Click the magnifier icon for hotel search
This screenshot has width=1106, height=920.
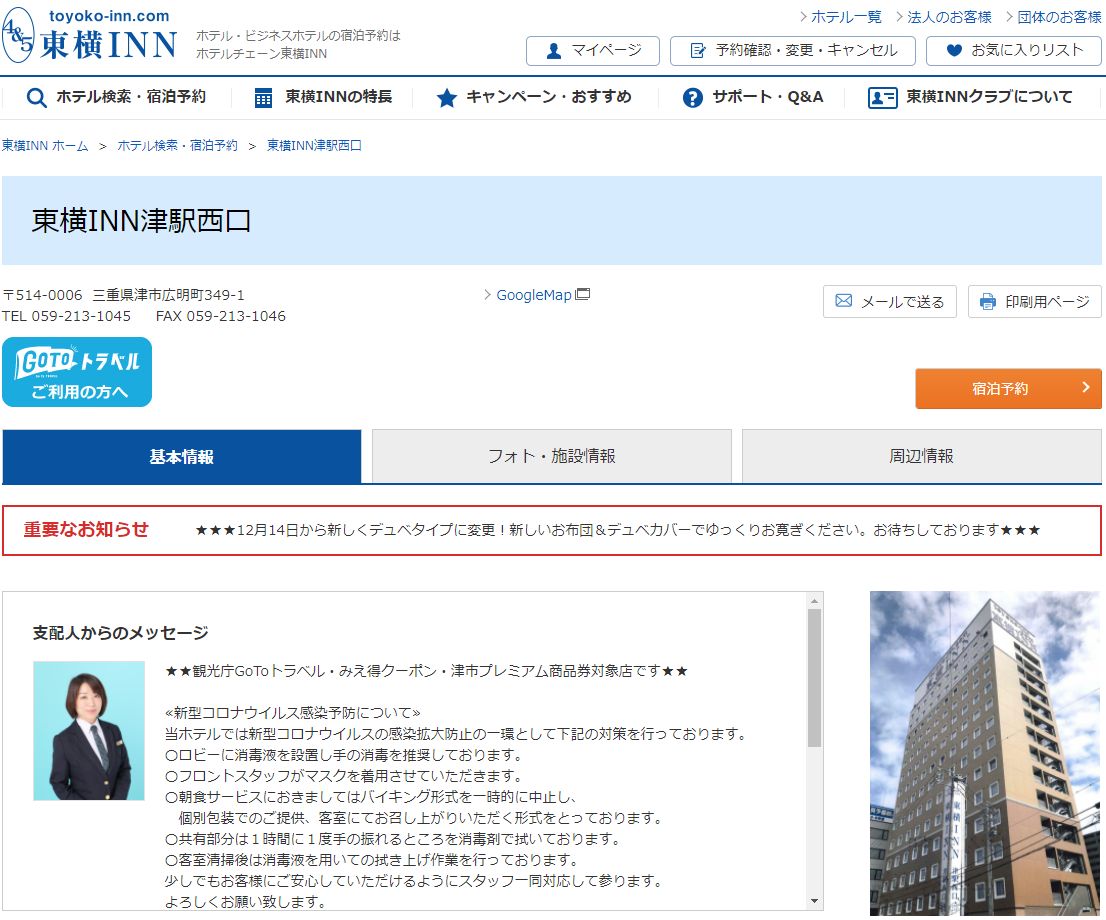(36, 97)
